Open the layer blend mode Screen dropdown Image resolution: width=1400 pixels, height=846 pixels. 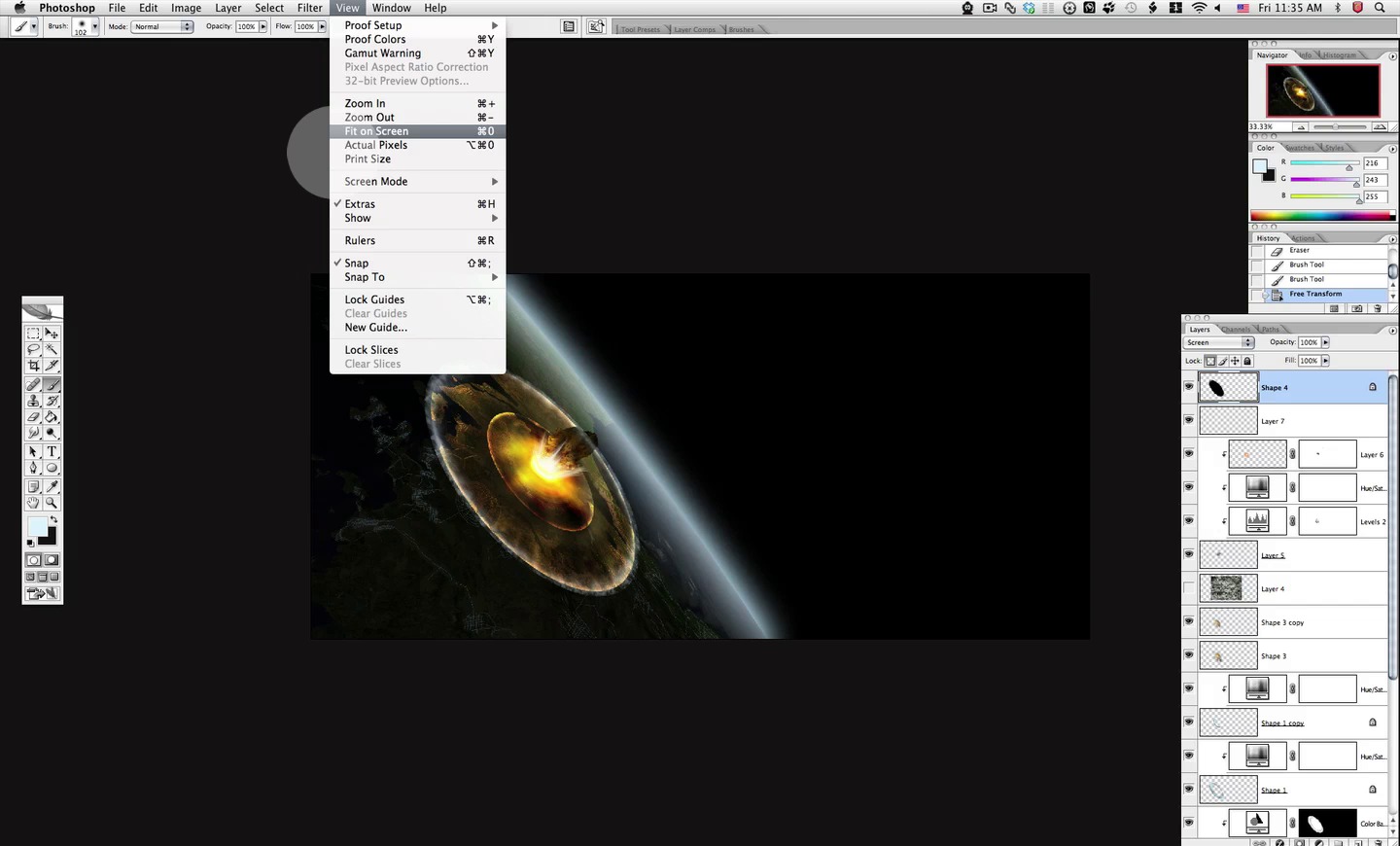pos(1219,342)
